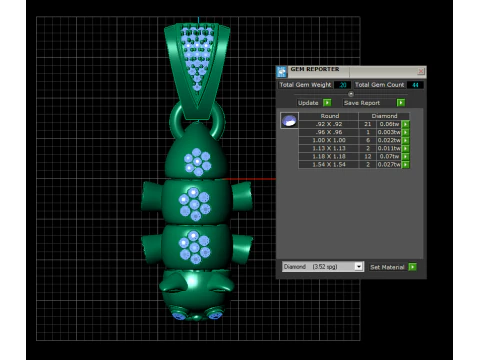
Task: Click green arrow for 1.18 X 1.18 row
Action: click(406, 156)
